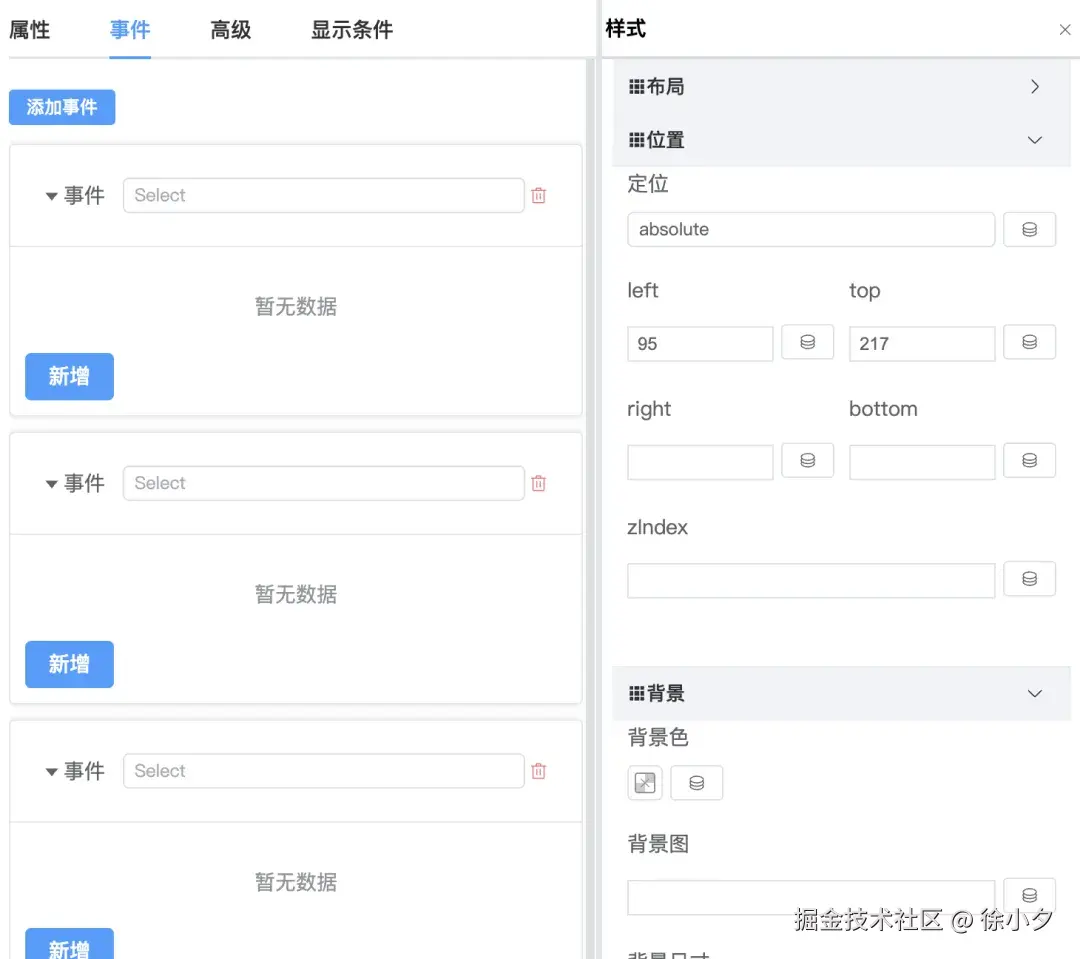
Task: Click 新增 in the first event block
Action: pos(68,377)
